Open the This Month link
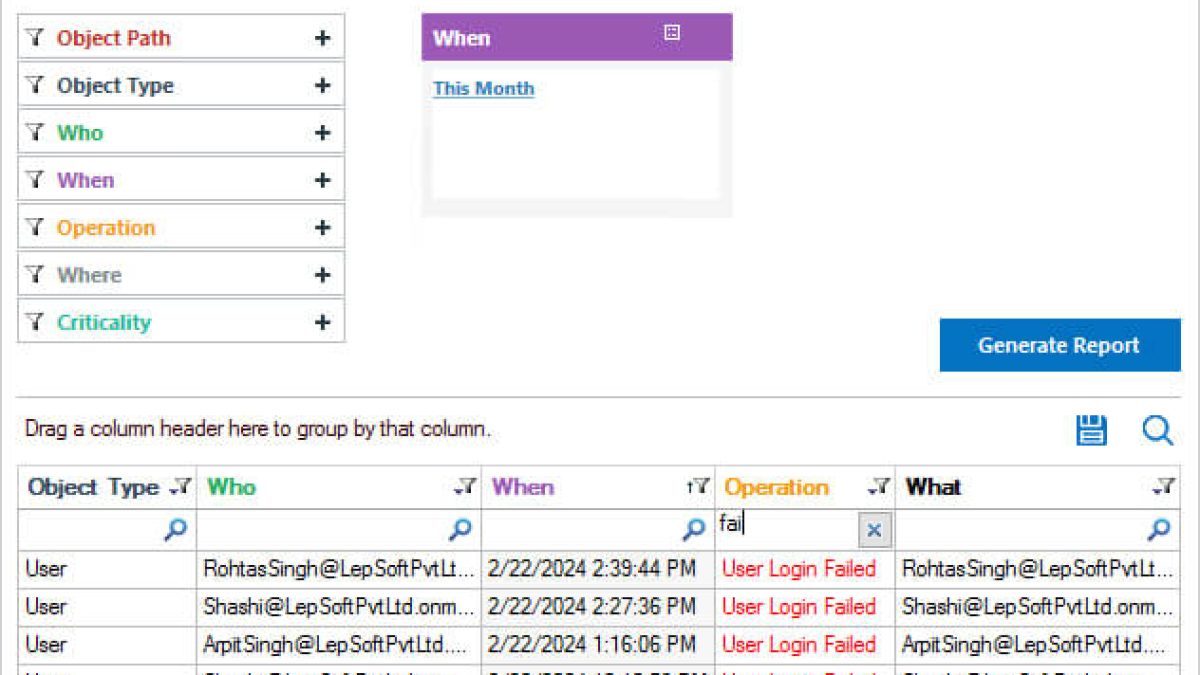The height and width of the screenshot is (675, 1200). 483,88
